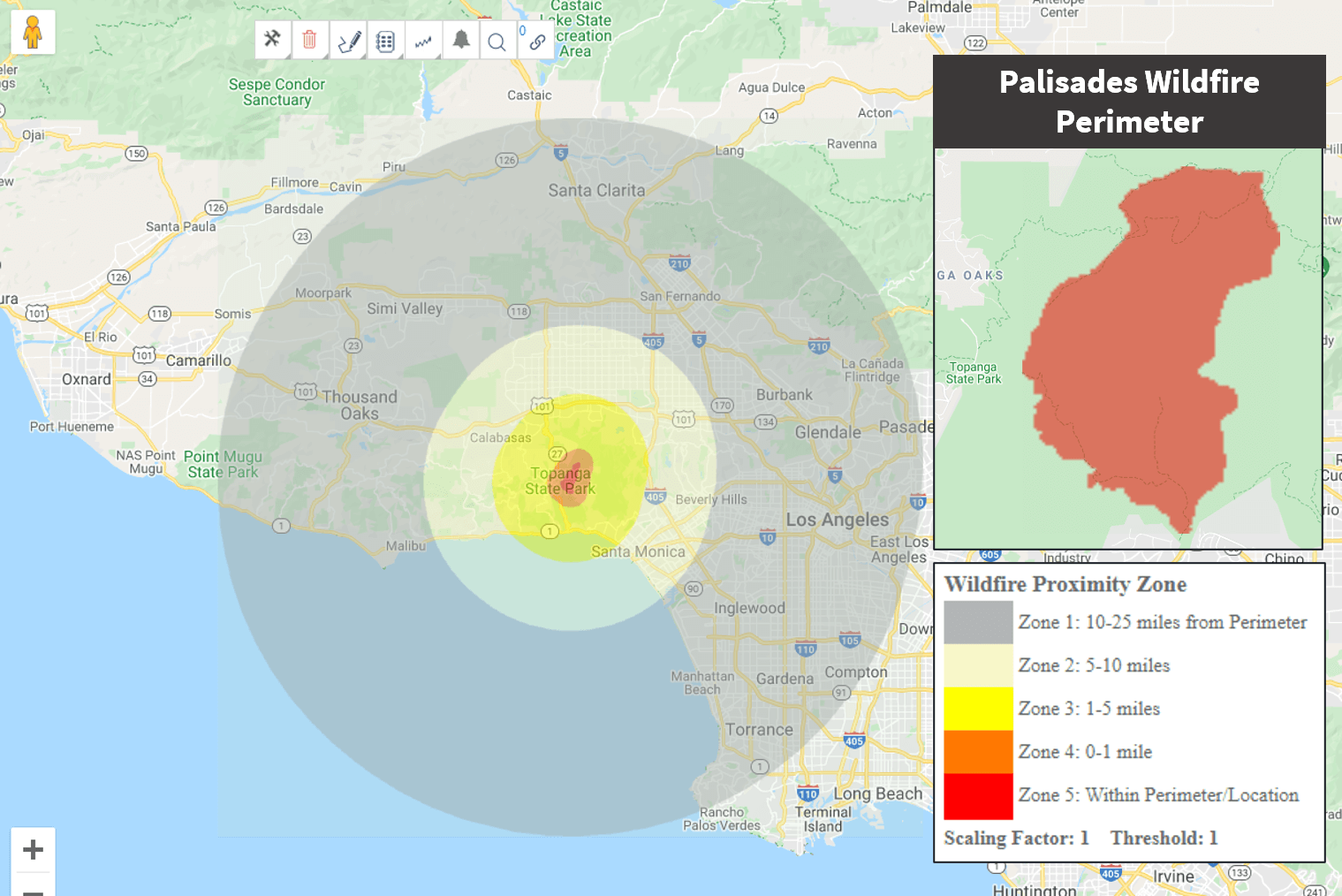Viewport: 1342px width, 896px height.
Task: Click the Irvine map label
Action: pos(1173,877)
